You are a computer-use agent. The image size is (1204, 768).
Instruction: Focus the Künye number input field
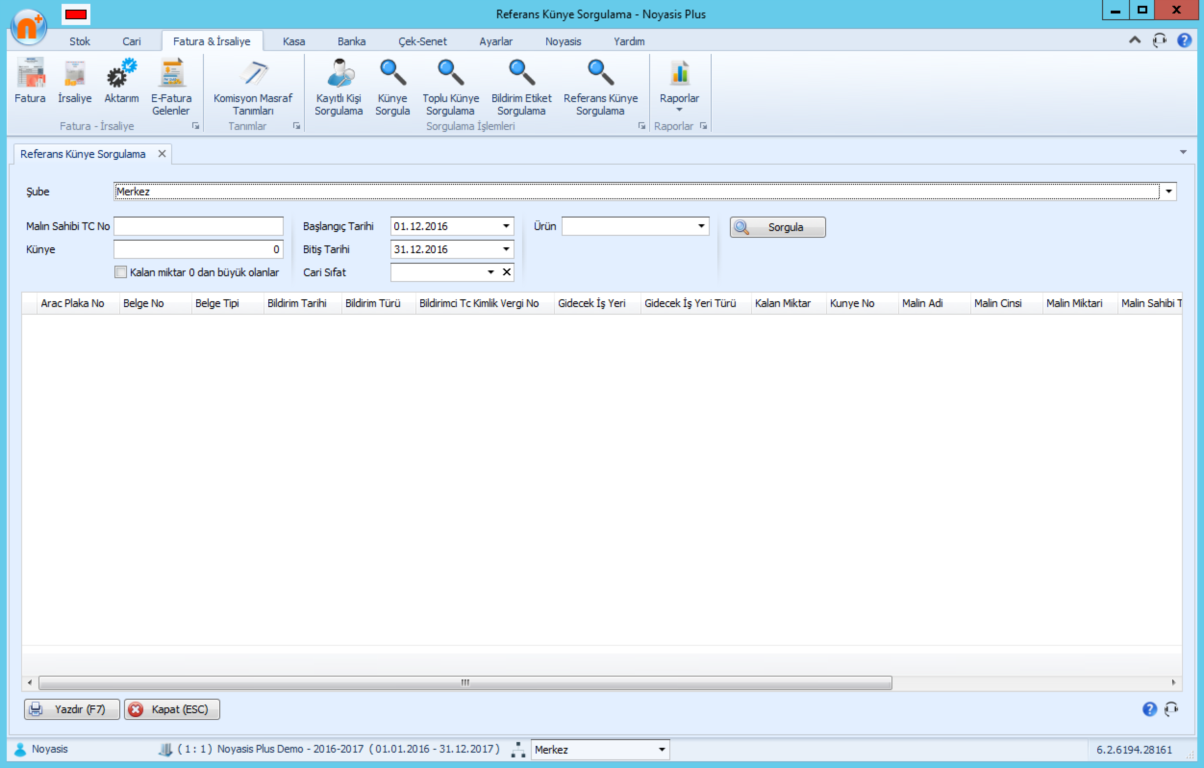[199, 249]
